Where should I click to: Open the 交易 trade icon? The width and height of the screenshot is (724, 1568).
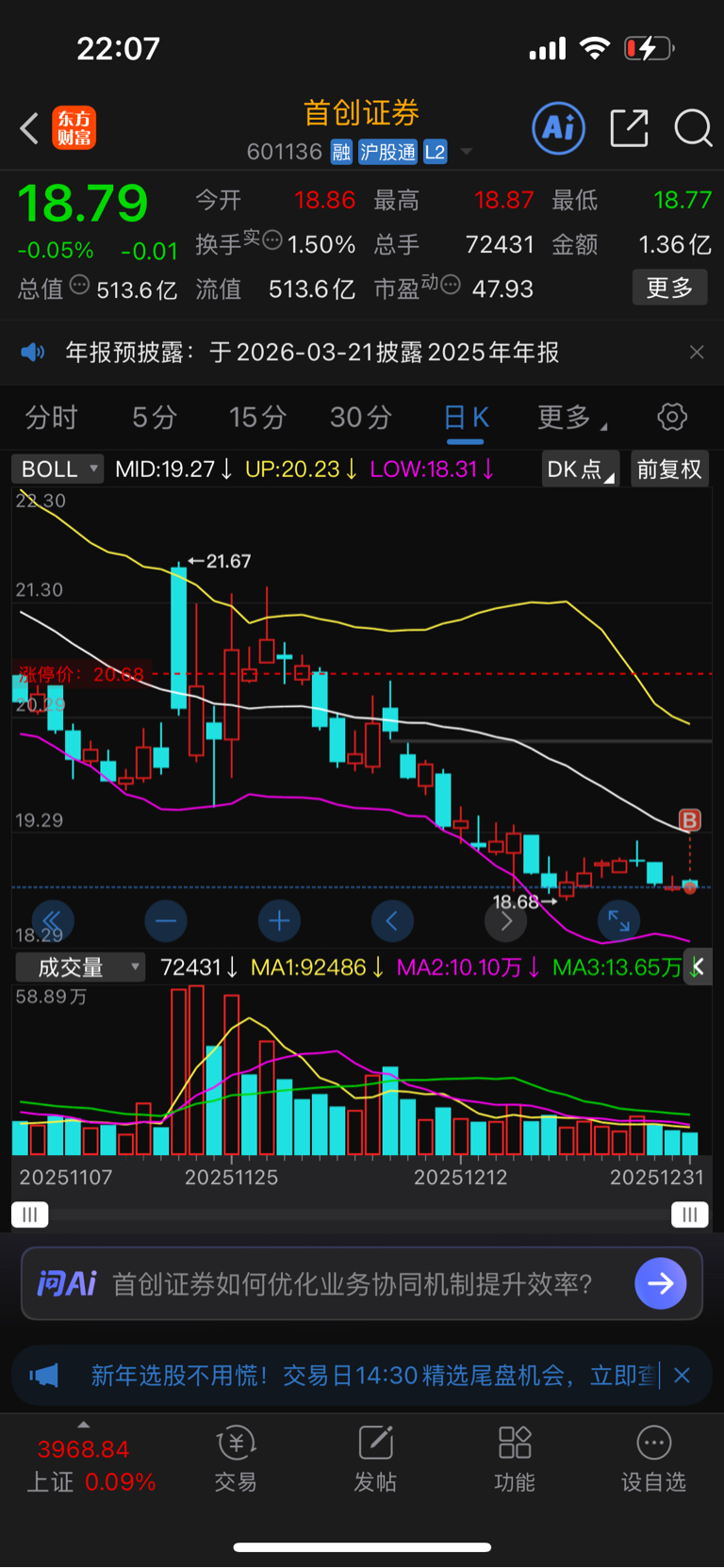(236, 1460)
